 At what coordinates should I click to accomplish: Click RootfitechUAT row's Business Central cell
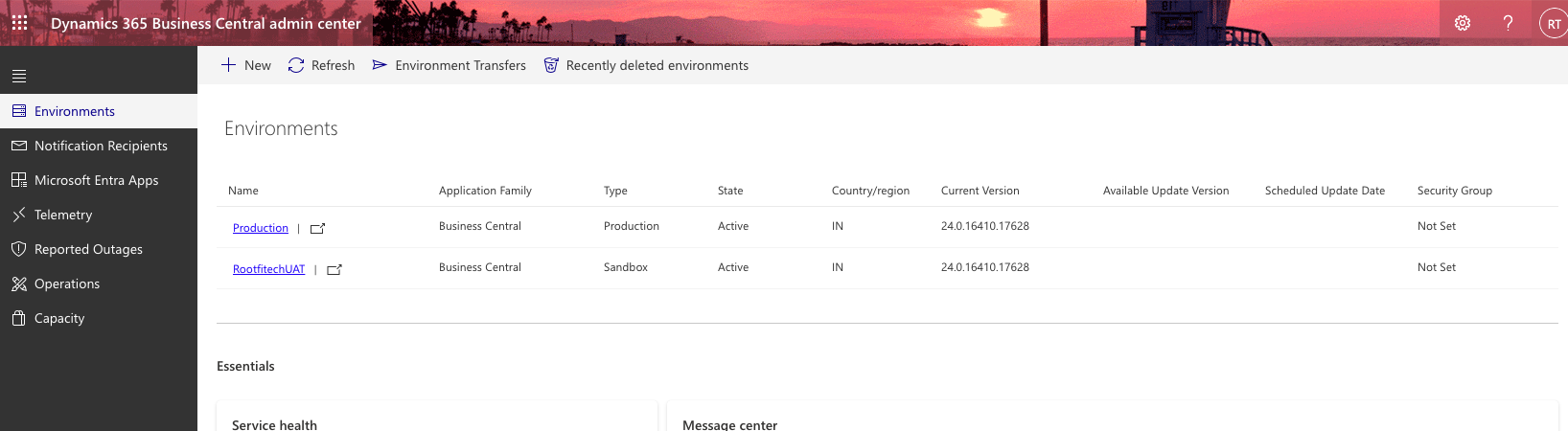(x=480, y=267)
